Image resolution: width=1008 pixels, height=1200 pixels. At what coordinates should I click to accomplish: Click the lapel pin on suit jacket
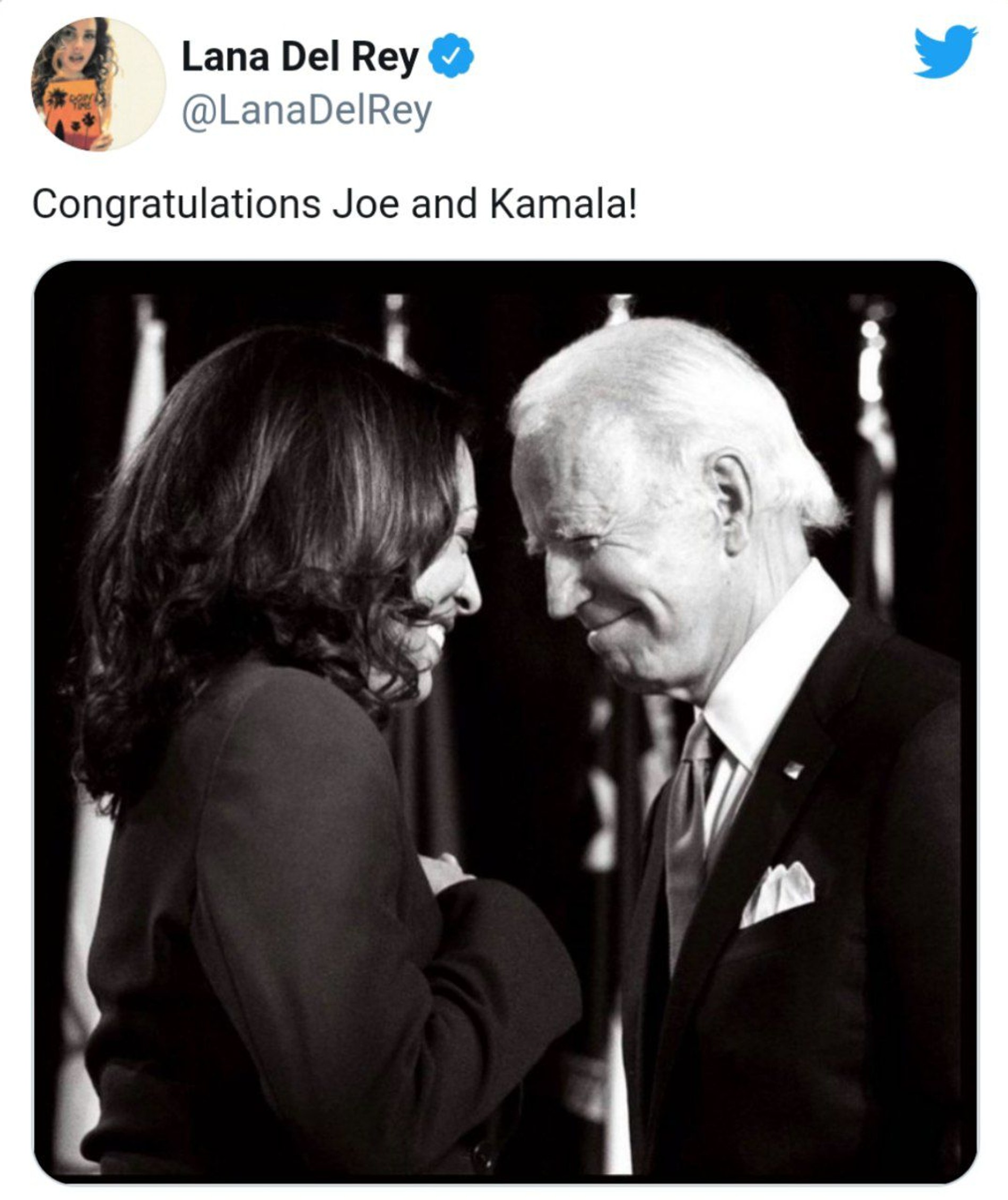point(794,770)
